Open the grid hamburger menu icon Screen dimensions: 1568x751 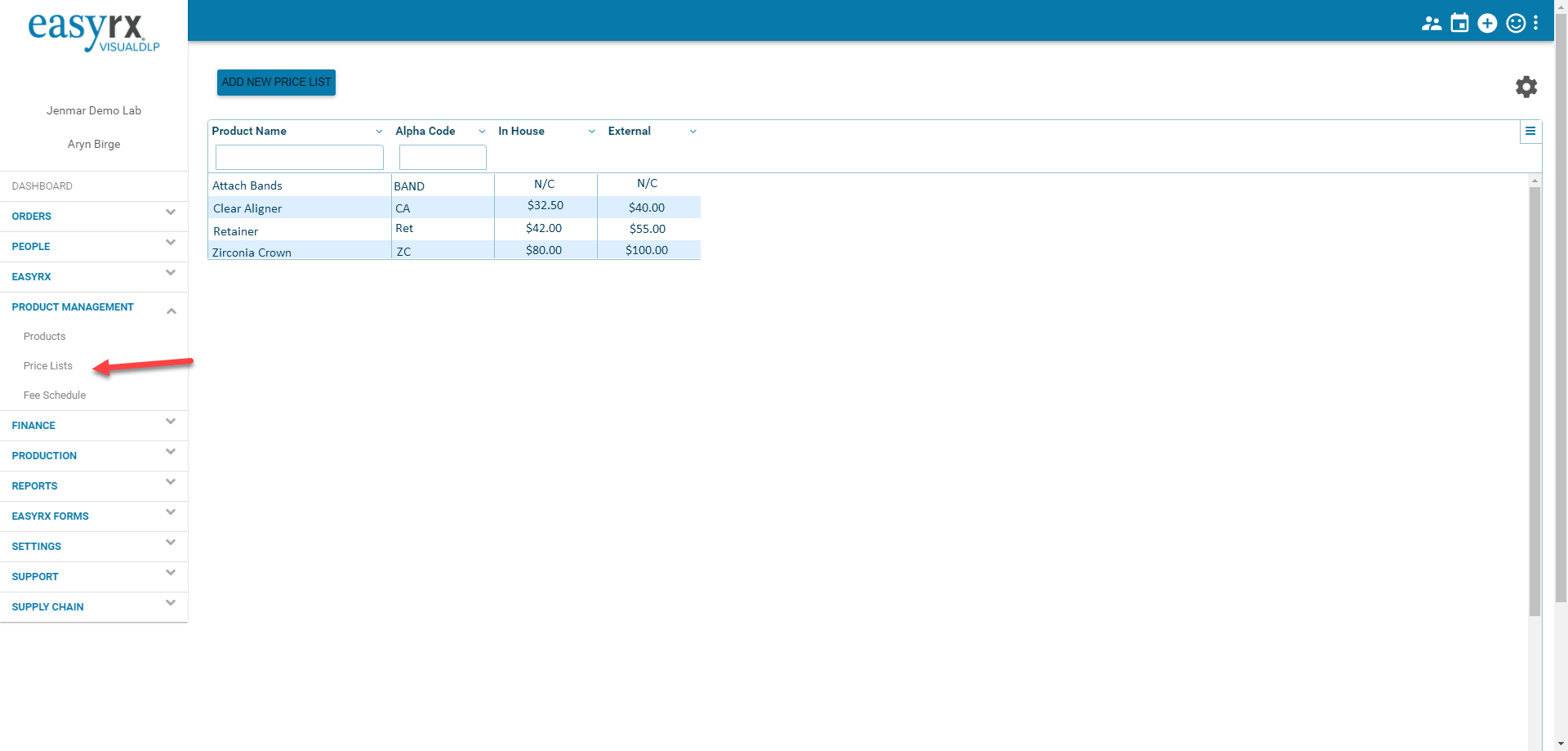[x=1530, y=131]
